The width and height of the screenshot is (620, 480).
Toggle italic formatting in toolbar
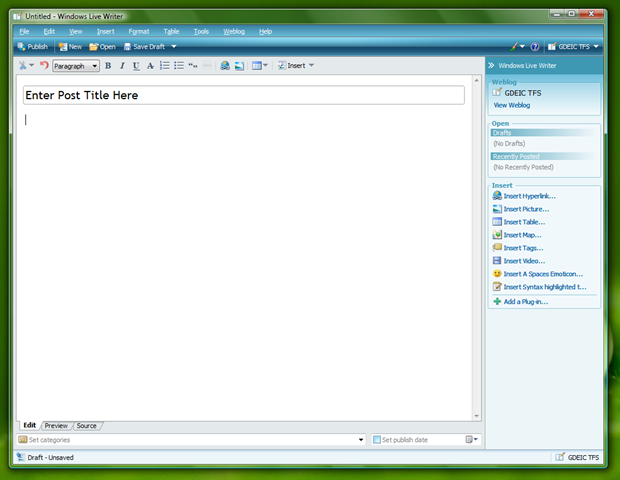[x=122, y=66]
